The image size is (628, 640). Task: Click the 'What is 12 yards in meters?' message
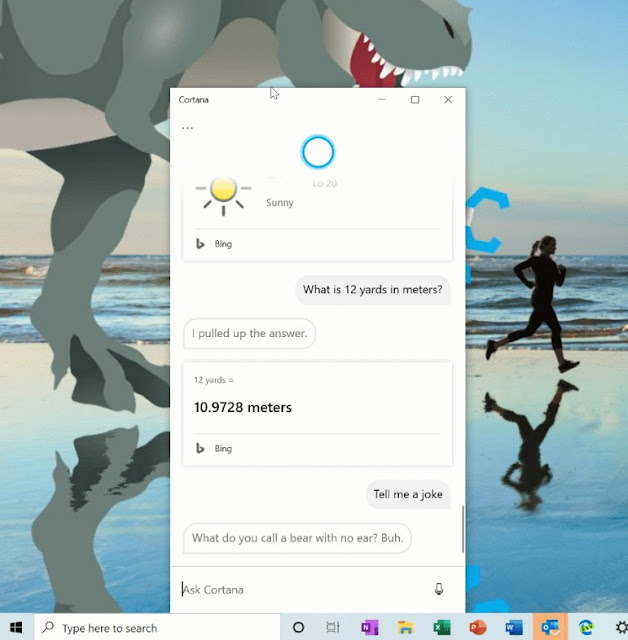point(372,290)
